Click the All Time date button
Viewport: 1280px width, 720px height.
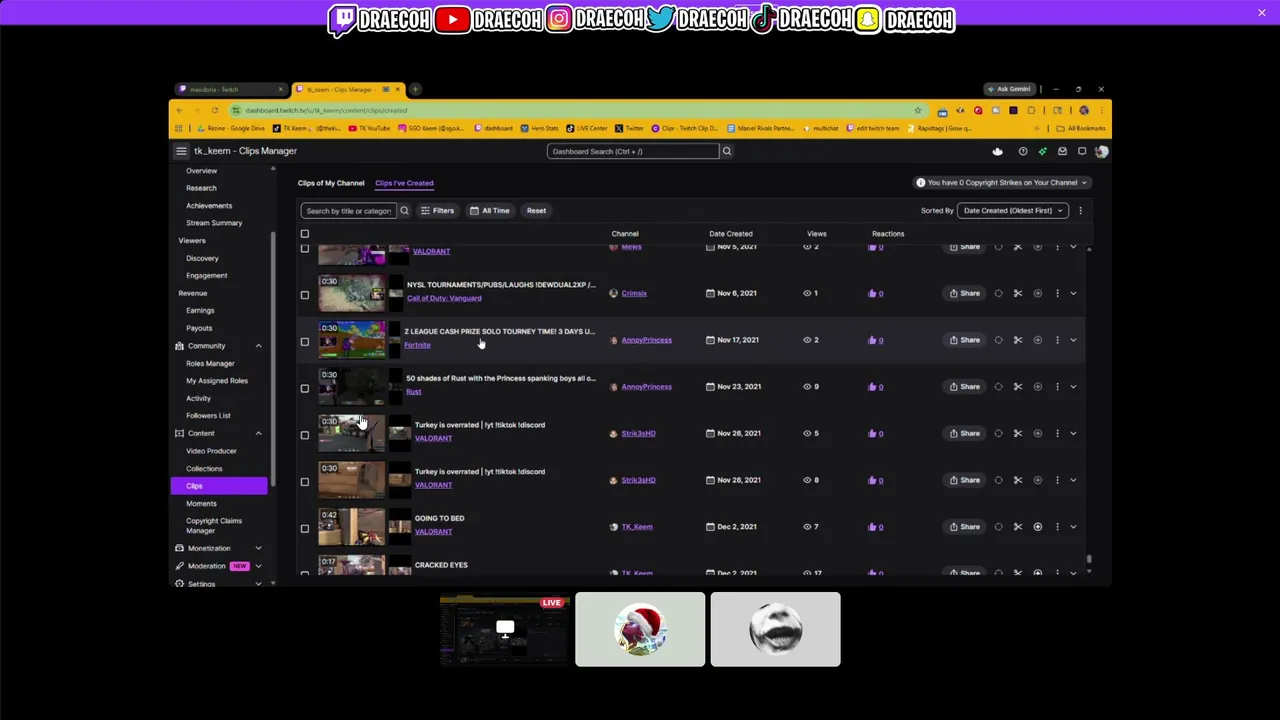pyautogui.click(x=490, y=210)
